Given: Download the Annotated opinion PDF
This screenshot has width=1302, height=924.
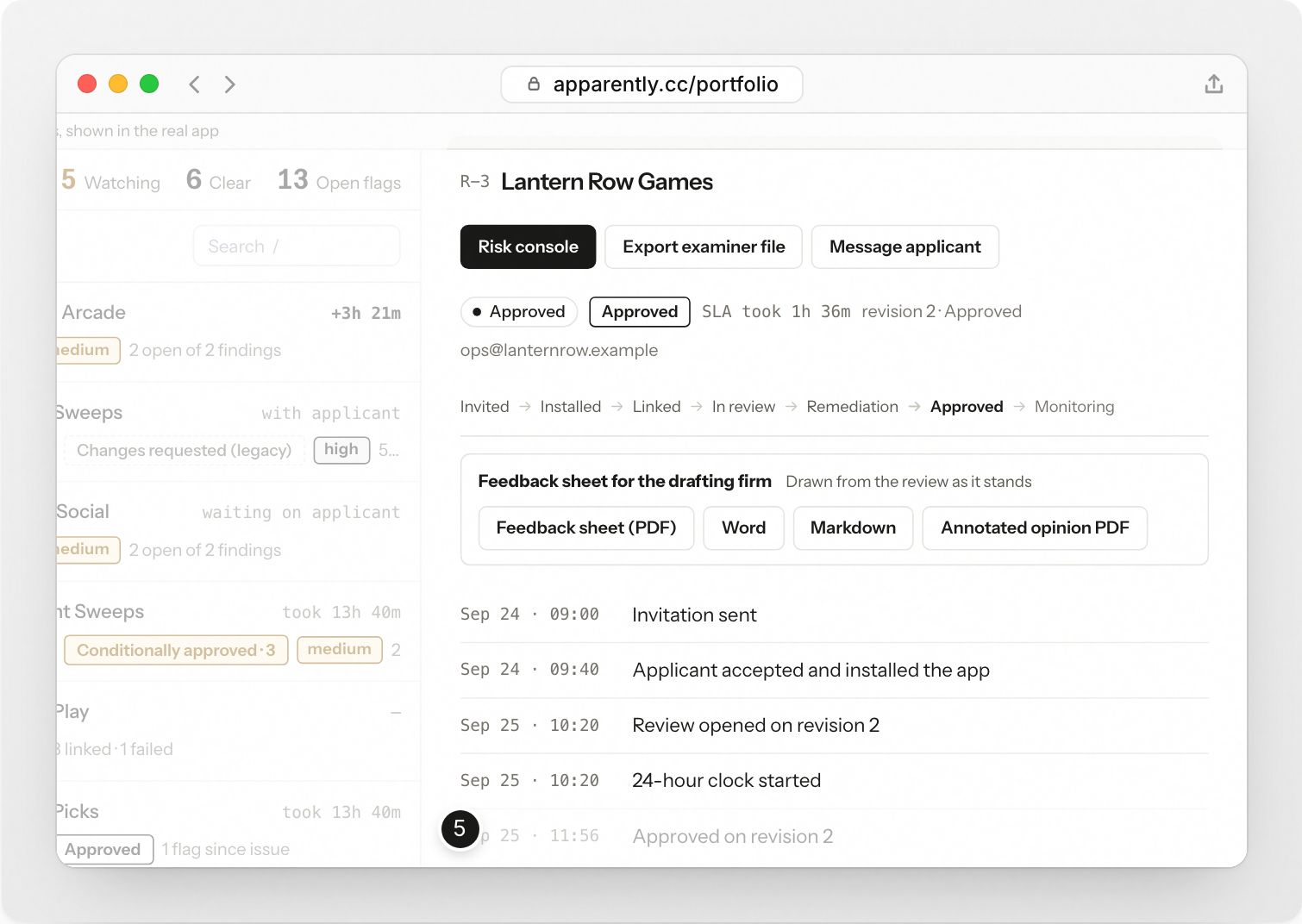Looking at the screenshot, I should 1035,528.
